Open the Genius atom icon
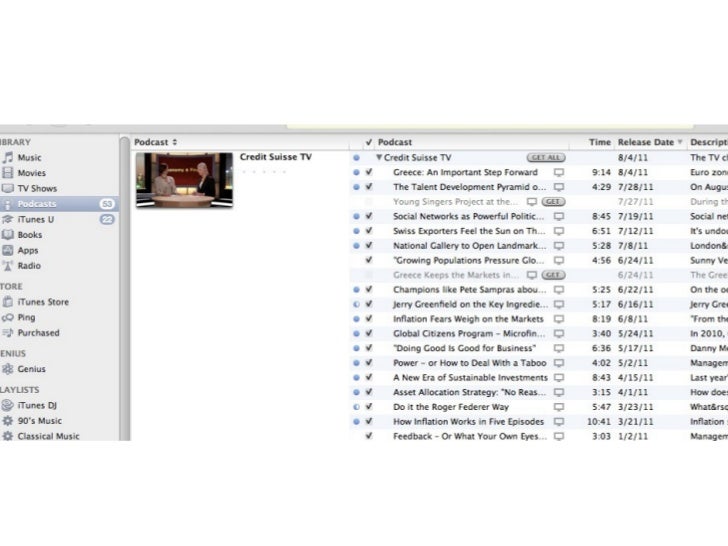 pos(8,369)
